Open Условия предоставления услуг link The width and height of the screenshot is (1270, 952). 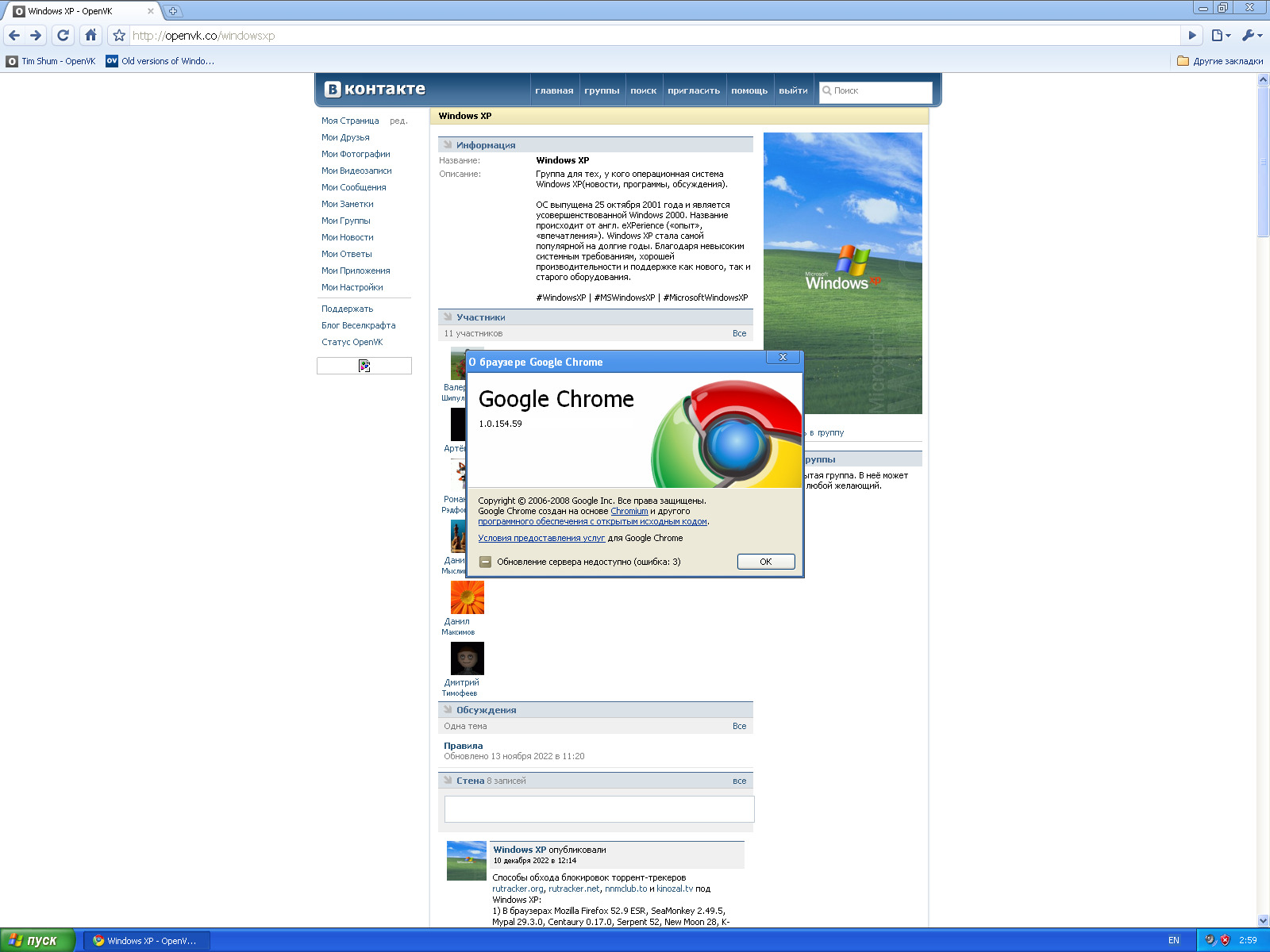(541, 538)
